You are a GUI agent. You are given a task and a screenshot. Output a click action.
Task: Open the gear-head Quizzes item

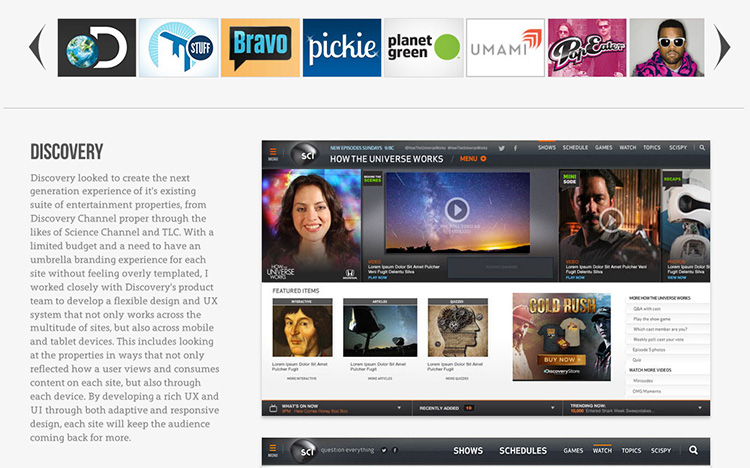458,327
